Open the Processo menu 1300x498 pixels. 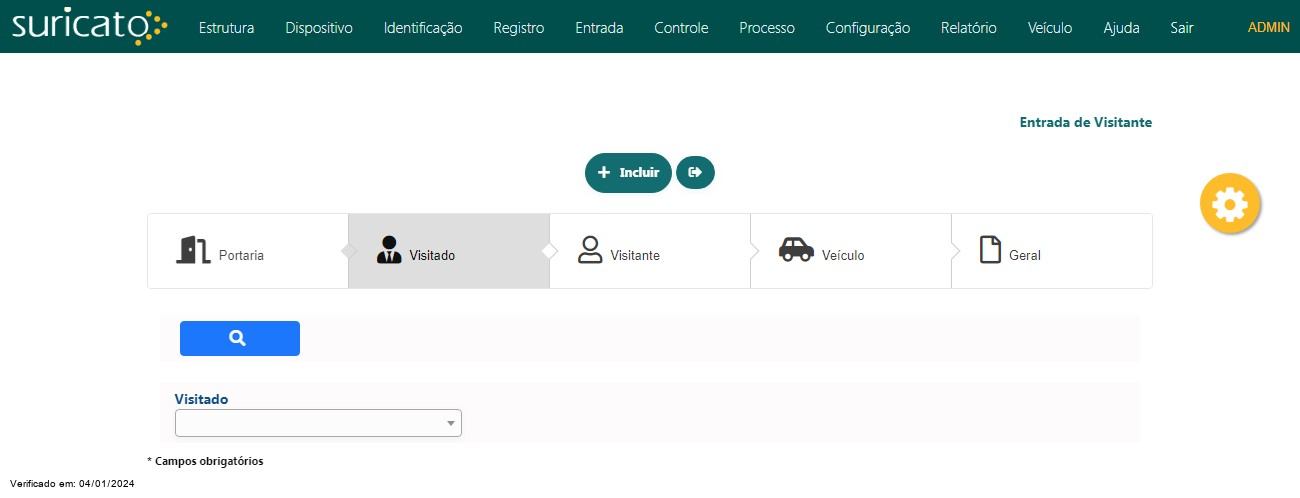click(767, 28)
